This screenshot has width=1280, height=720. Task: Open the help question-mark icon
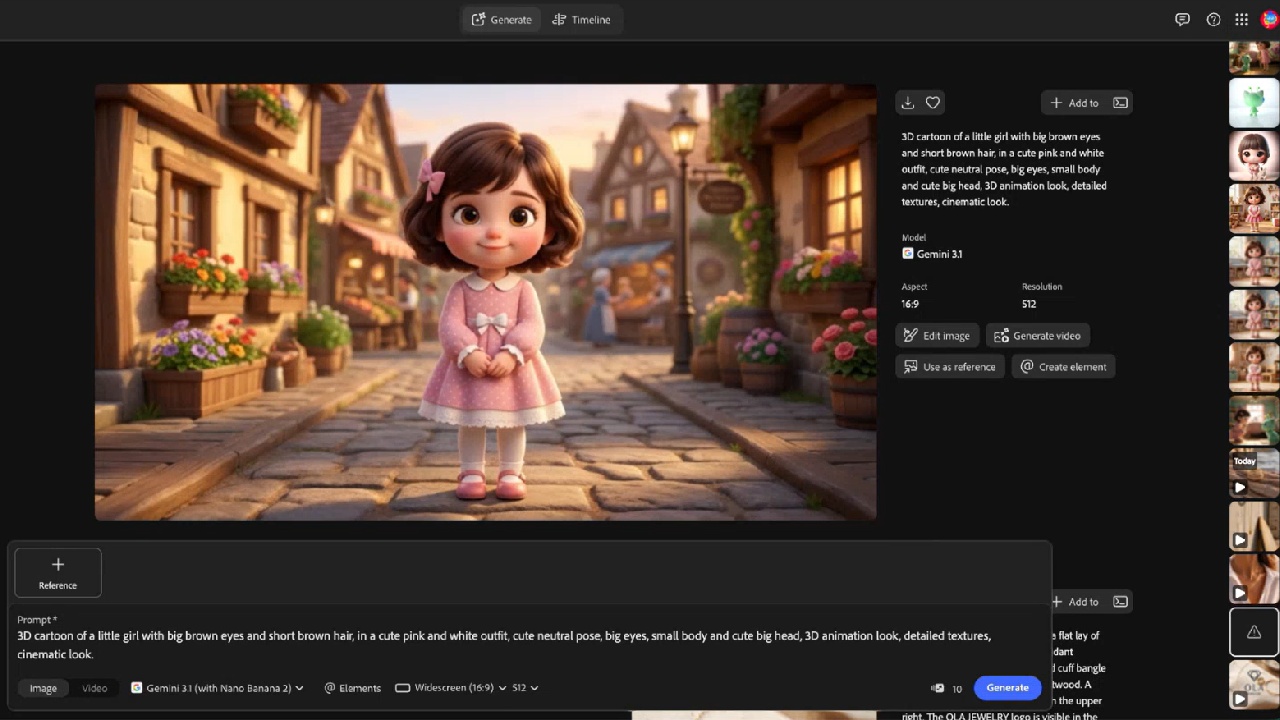pyautogui.click(x=1213, y=19)
